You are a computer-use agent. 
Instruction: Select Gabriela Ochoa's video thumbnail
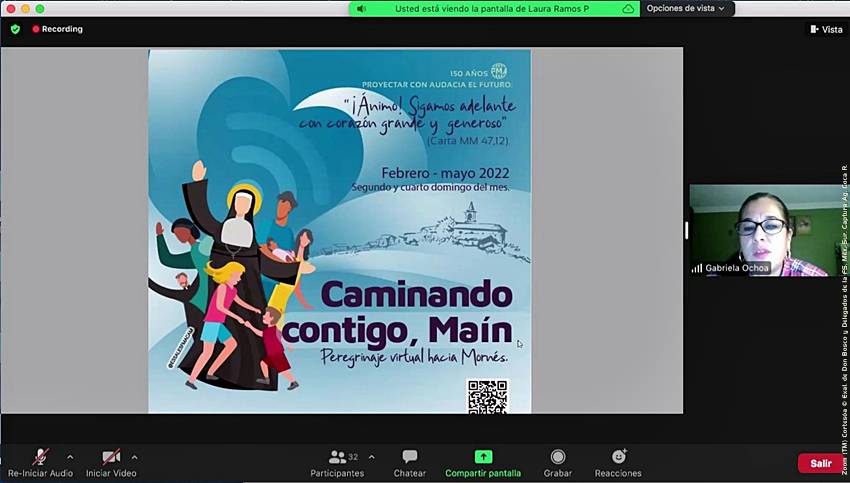tap(764, 230)
